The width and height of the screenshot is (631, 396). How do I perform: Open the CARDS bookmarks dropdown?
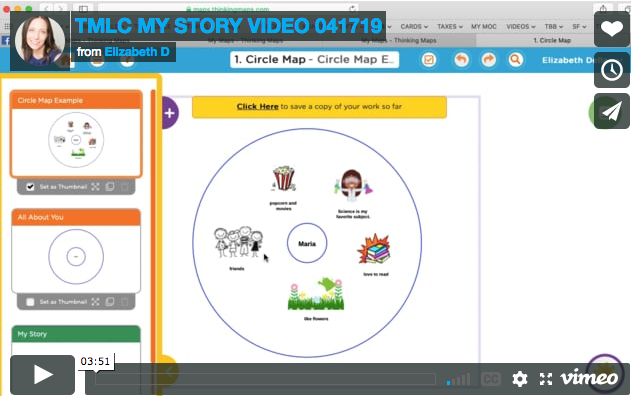pyautogui.click(x=414, y=27)
